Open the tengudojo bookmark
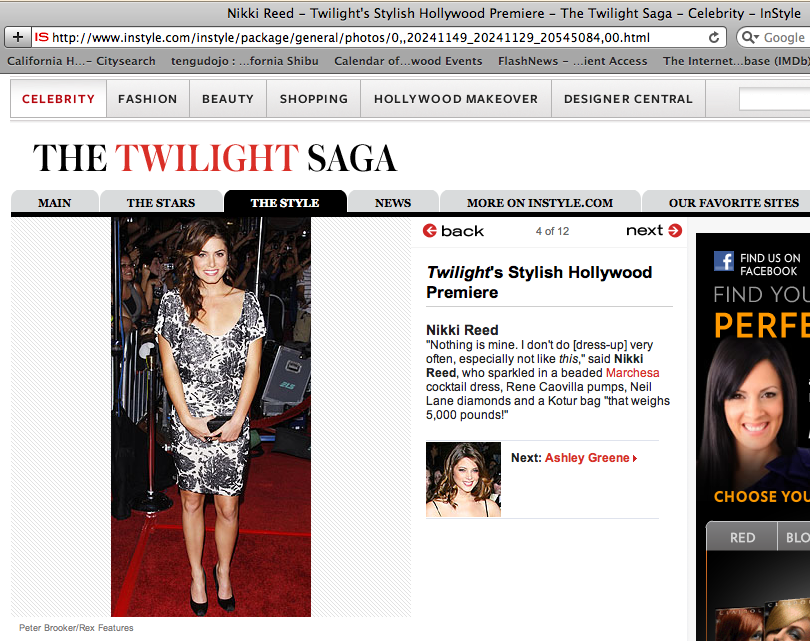Viewport: 810px width, 641px height. tap(245, 61)
